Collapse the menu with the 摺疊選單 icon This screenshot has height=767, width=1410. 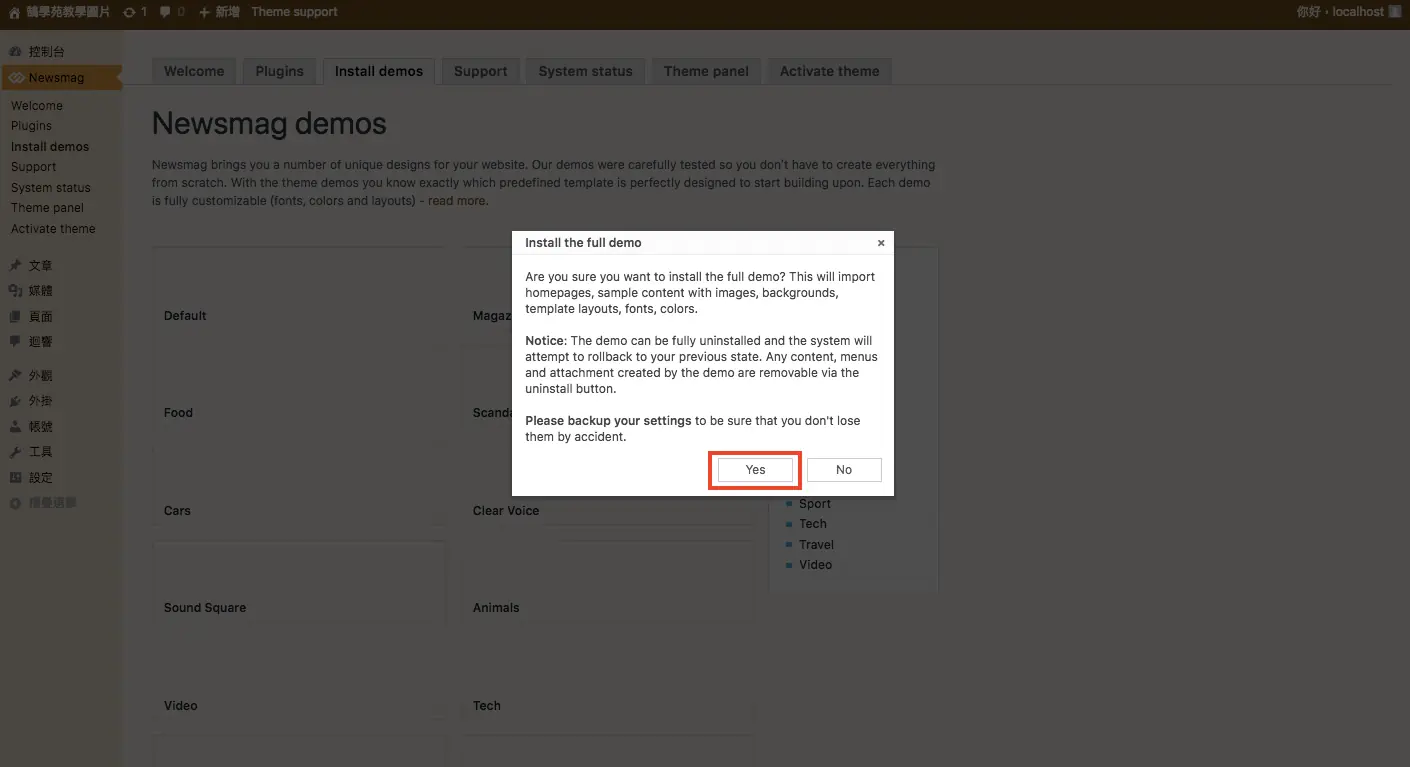[x=15, y=503]
